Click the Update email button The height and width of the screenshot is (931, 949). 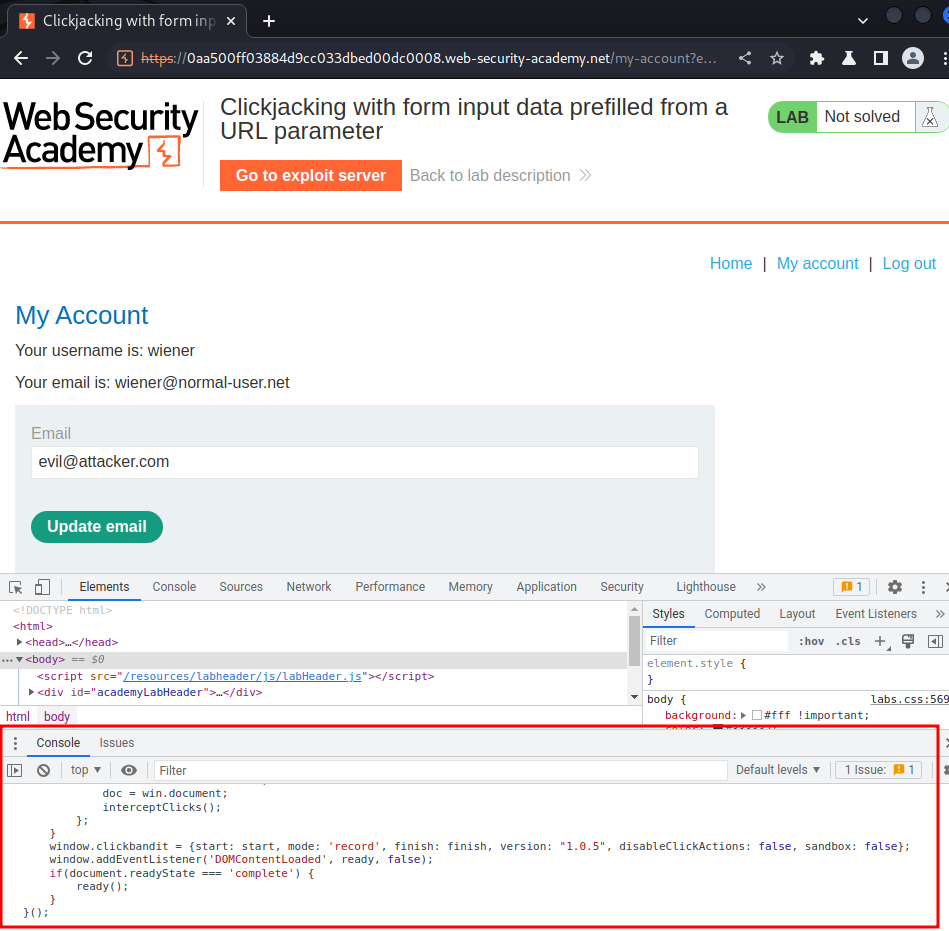click(97, 527)
